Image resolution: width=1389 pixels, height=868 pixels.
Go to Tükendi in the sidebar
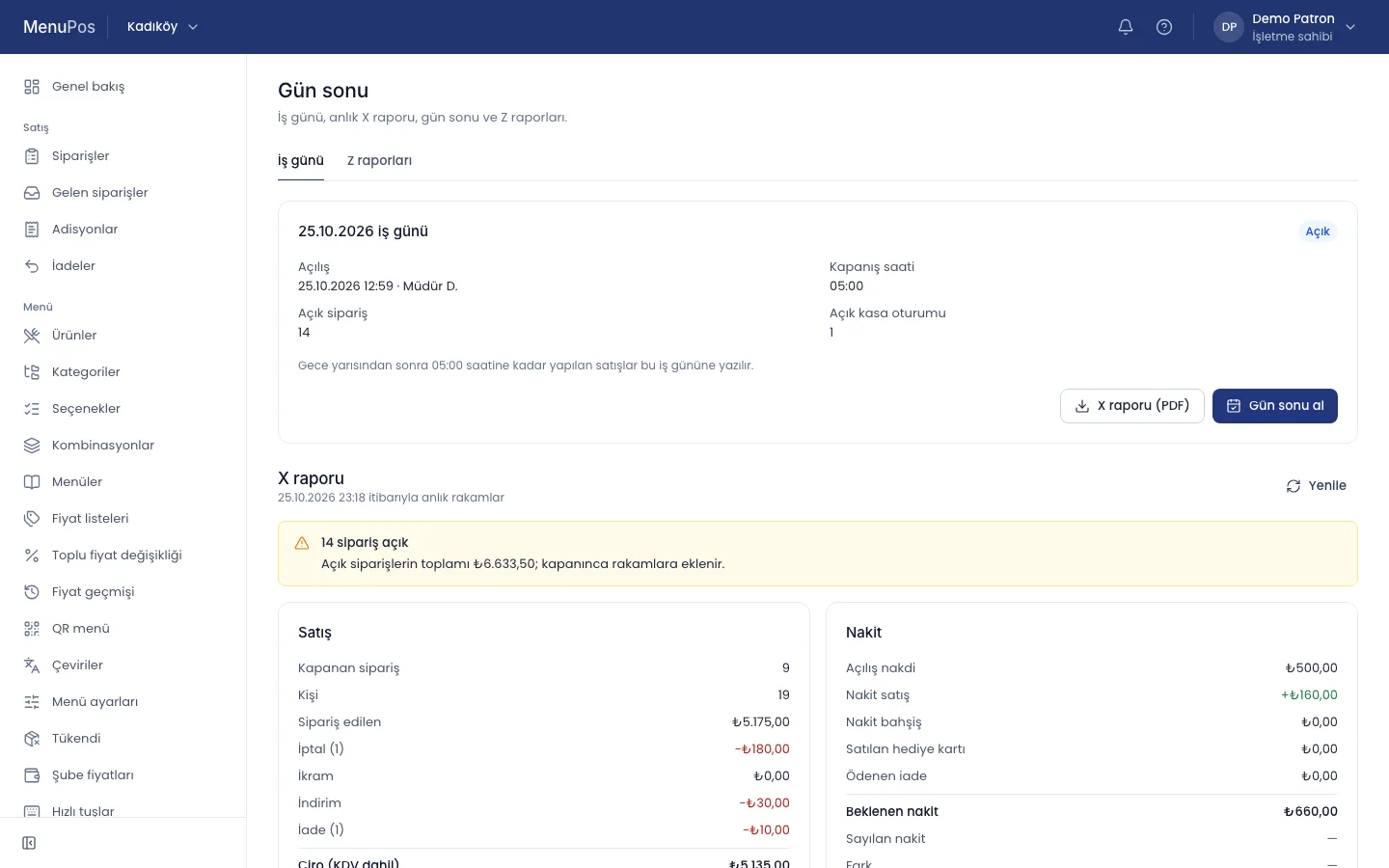pyautogui.click(x=123, y=739)
